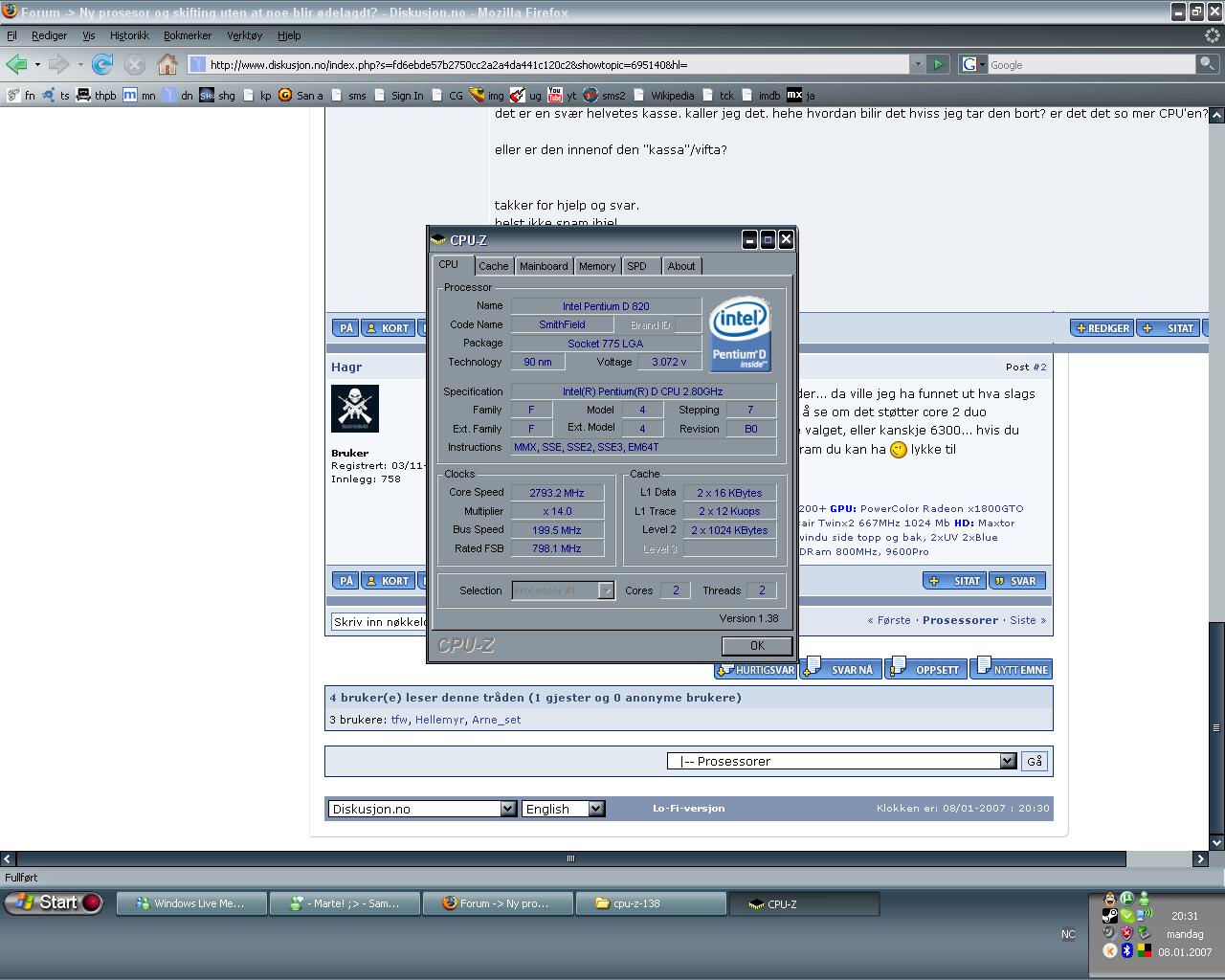Switch to the About tab in CPU-Z

[681, 266]
